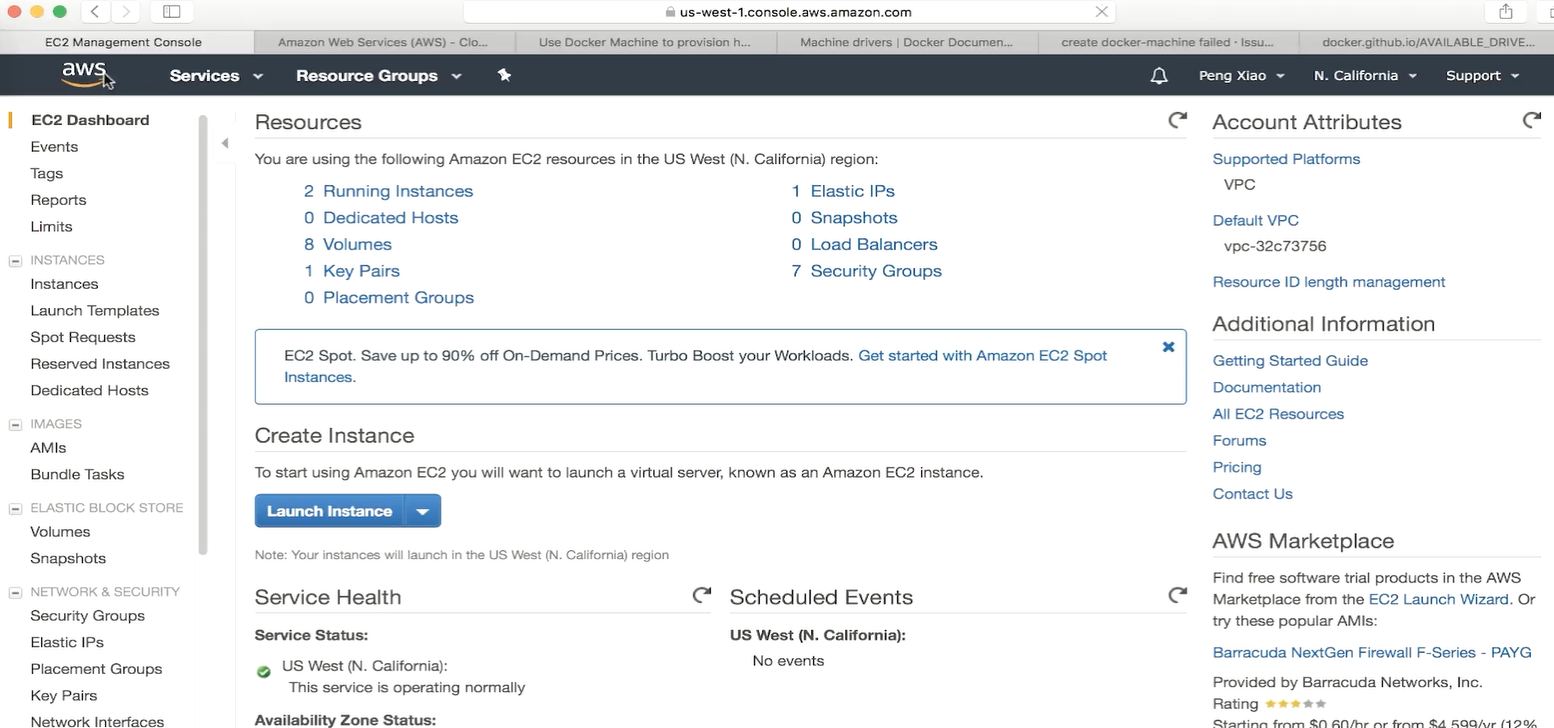Select Events in the sidebar
Image resolution: width=1554 pixels, height=728 pixels.
[x=54, y=147]
